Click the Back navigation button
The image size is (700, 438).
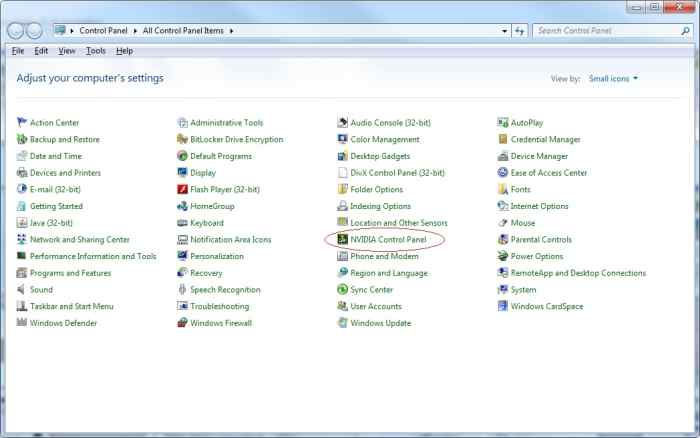pos(18,31)
